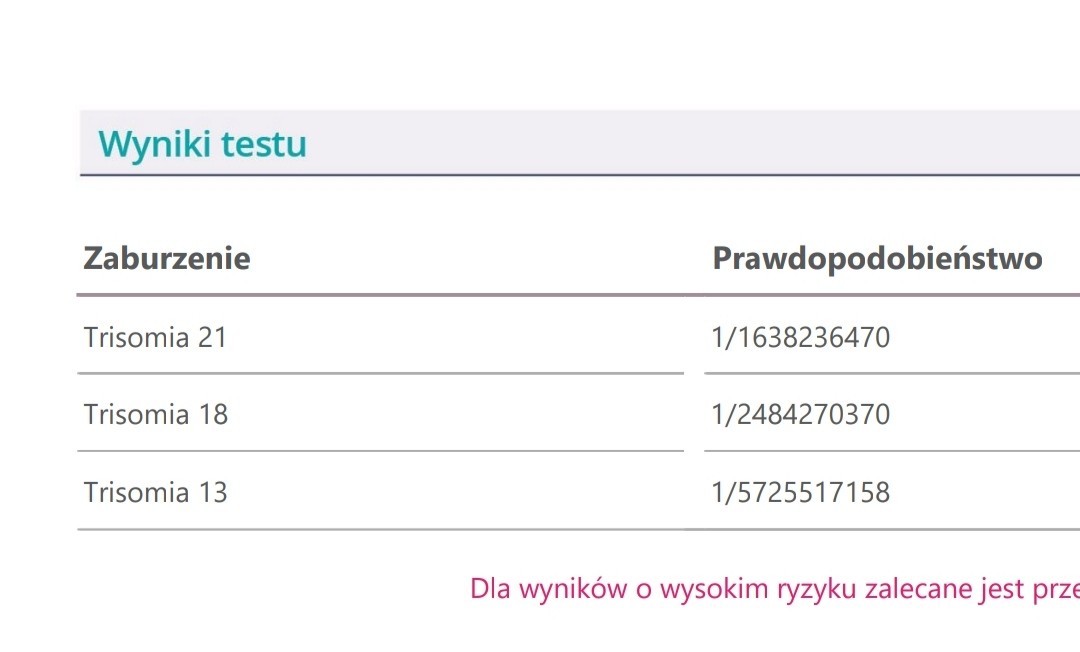Click the number 13 after Trisomia
The height and width of the screenshot is (652, 1080).
click(213, 493)
